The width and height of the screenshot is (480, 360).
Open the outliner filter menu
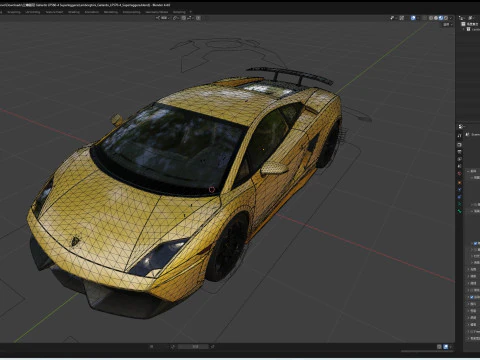tap(472, 18)
